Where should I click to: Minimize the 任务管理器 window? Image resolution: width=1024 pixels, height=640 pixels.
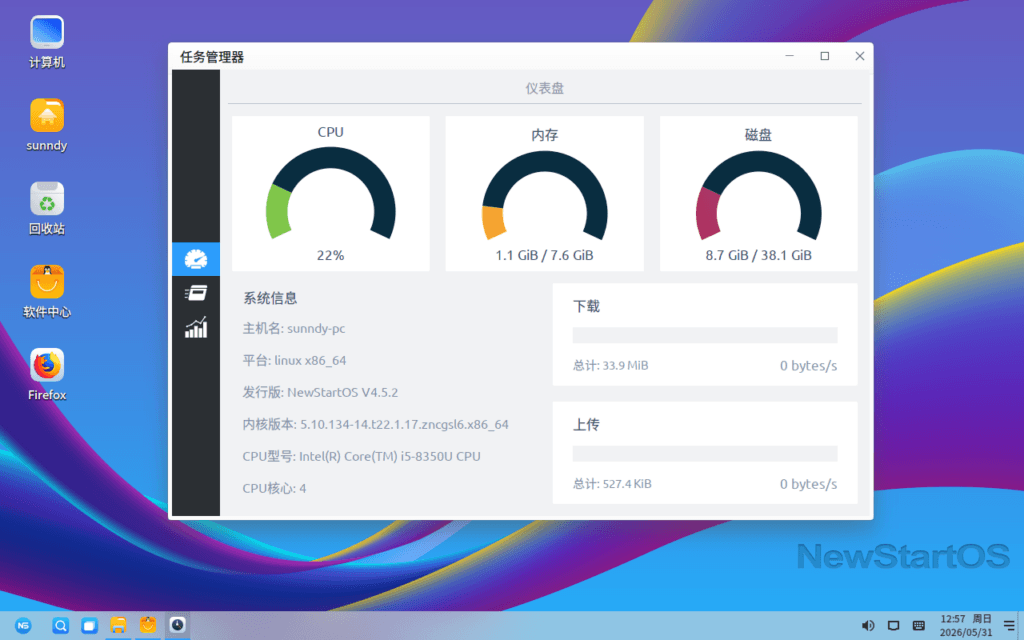pyautogui.click(x=790, y=56)
